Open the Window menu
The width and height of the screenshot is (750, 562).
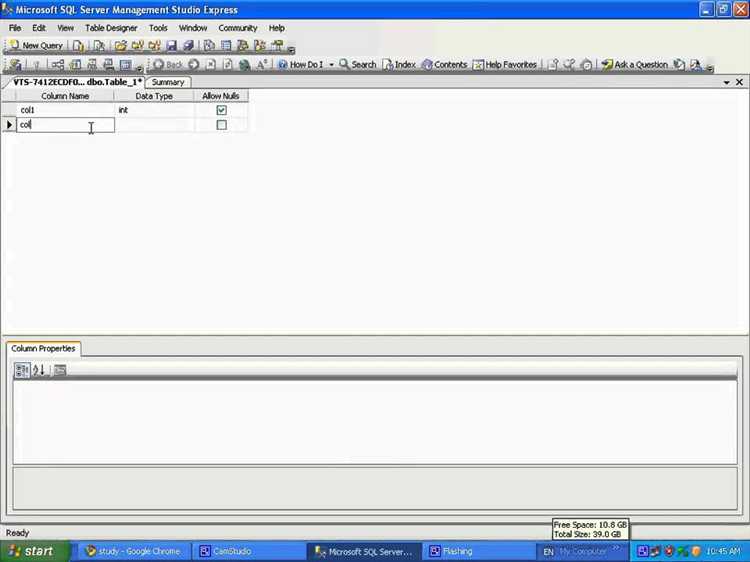click(193, 28)
